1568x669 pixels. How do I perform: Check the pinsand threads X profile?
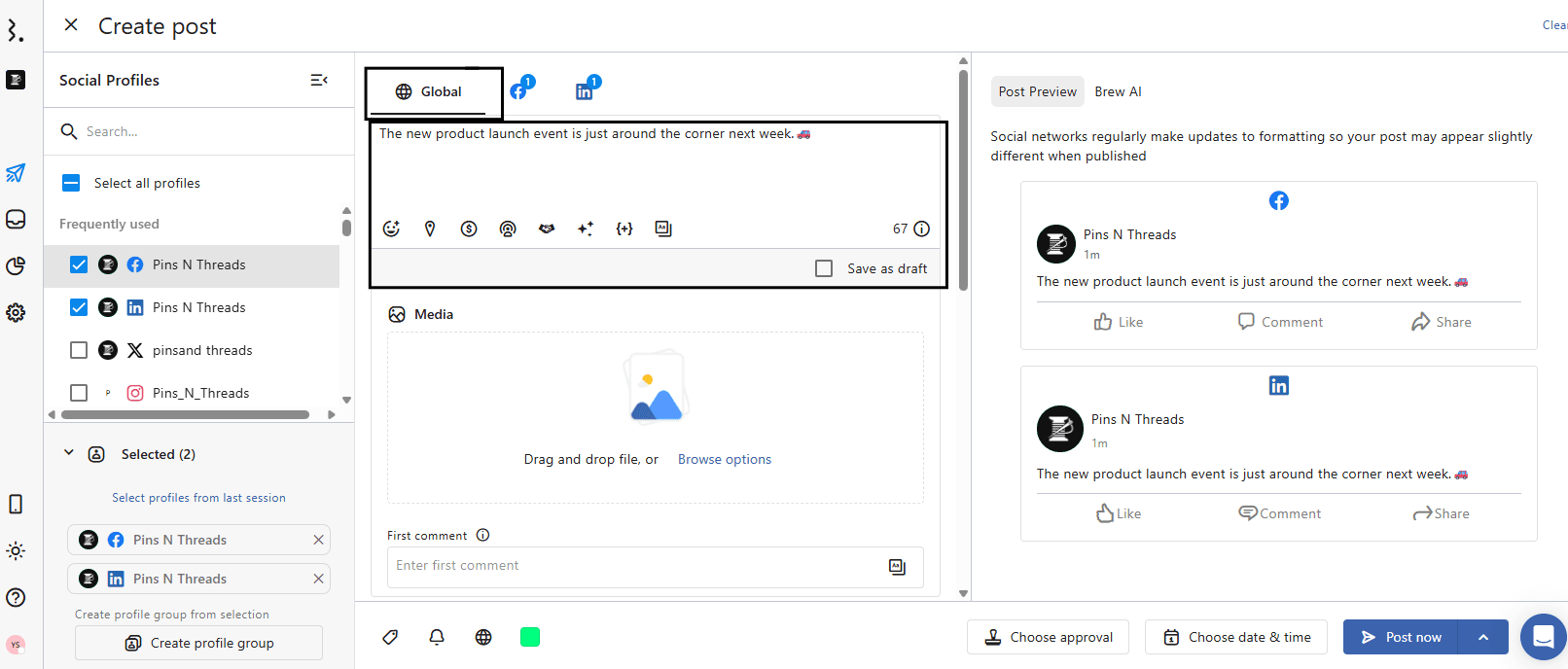[x=79, y=350]
